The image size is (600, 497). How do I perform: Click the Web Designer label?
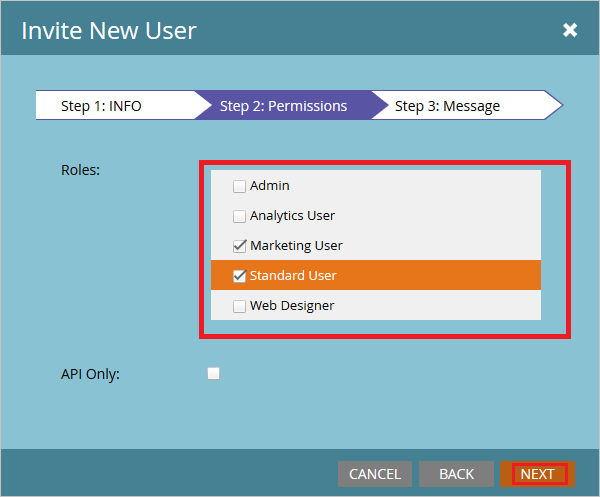point(292,306)
